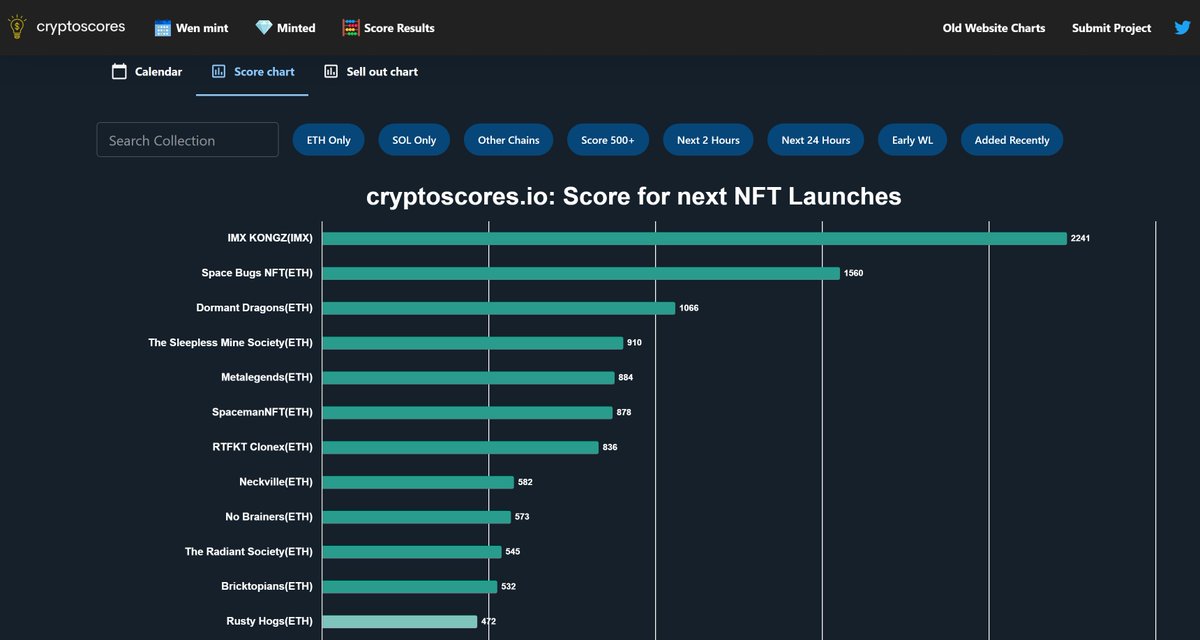Open the Old Website Charts link
Image resolution: width=1200 pixels, height=640 pixels.
(994, 28)
